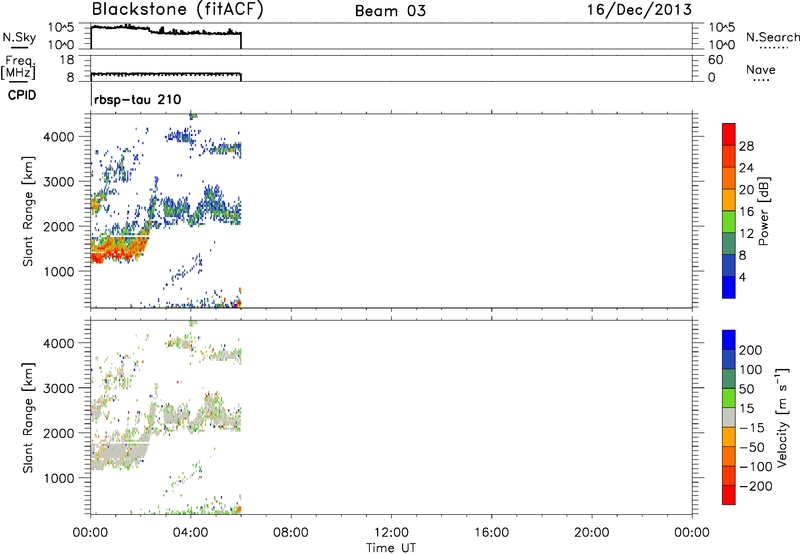Select the red bottom segment of the velocity colorbar

[729, 495]
